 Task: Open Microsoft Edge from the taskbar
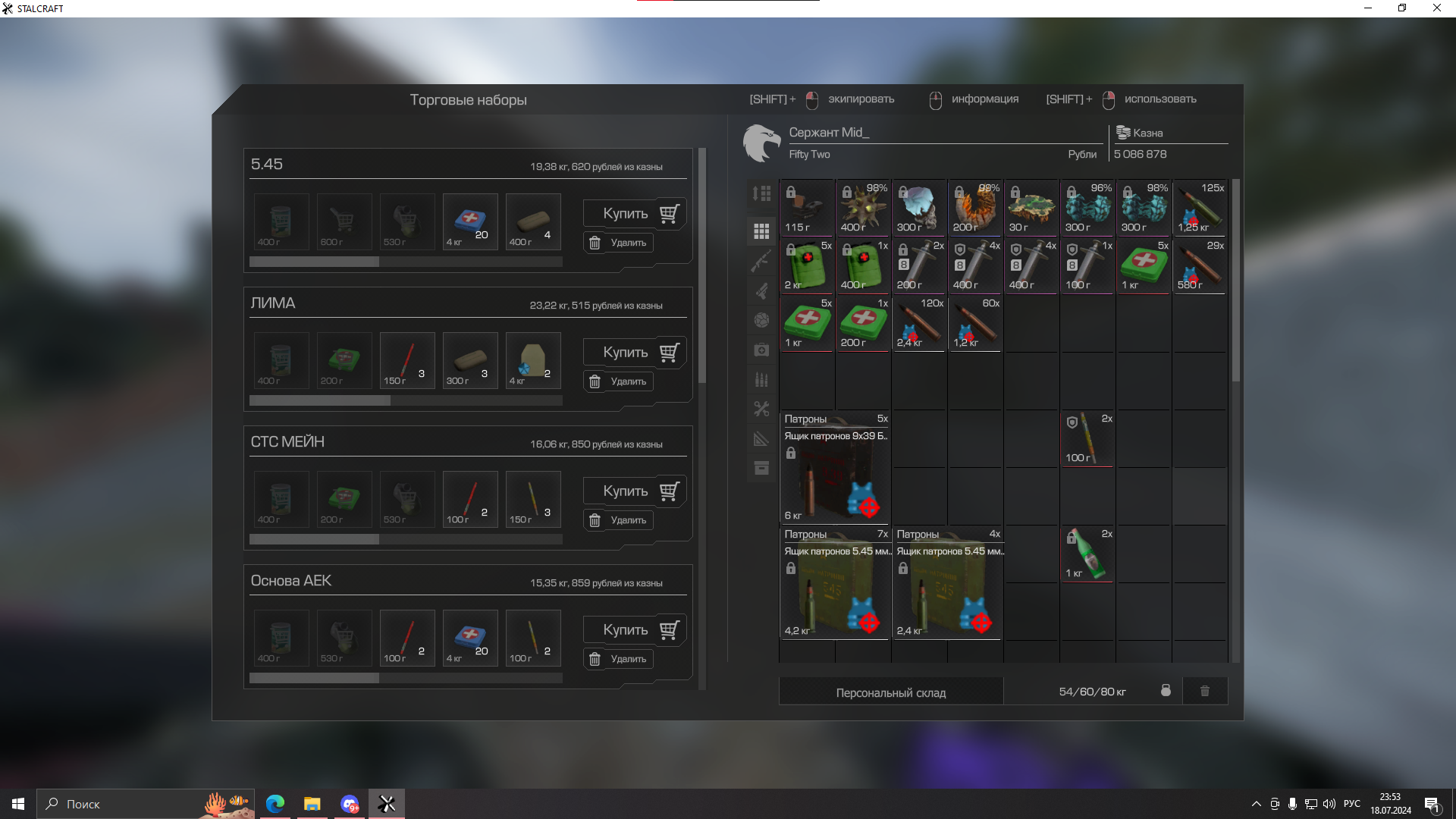pos(275,804)
